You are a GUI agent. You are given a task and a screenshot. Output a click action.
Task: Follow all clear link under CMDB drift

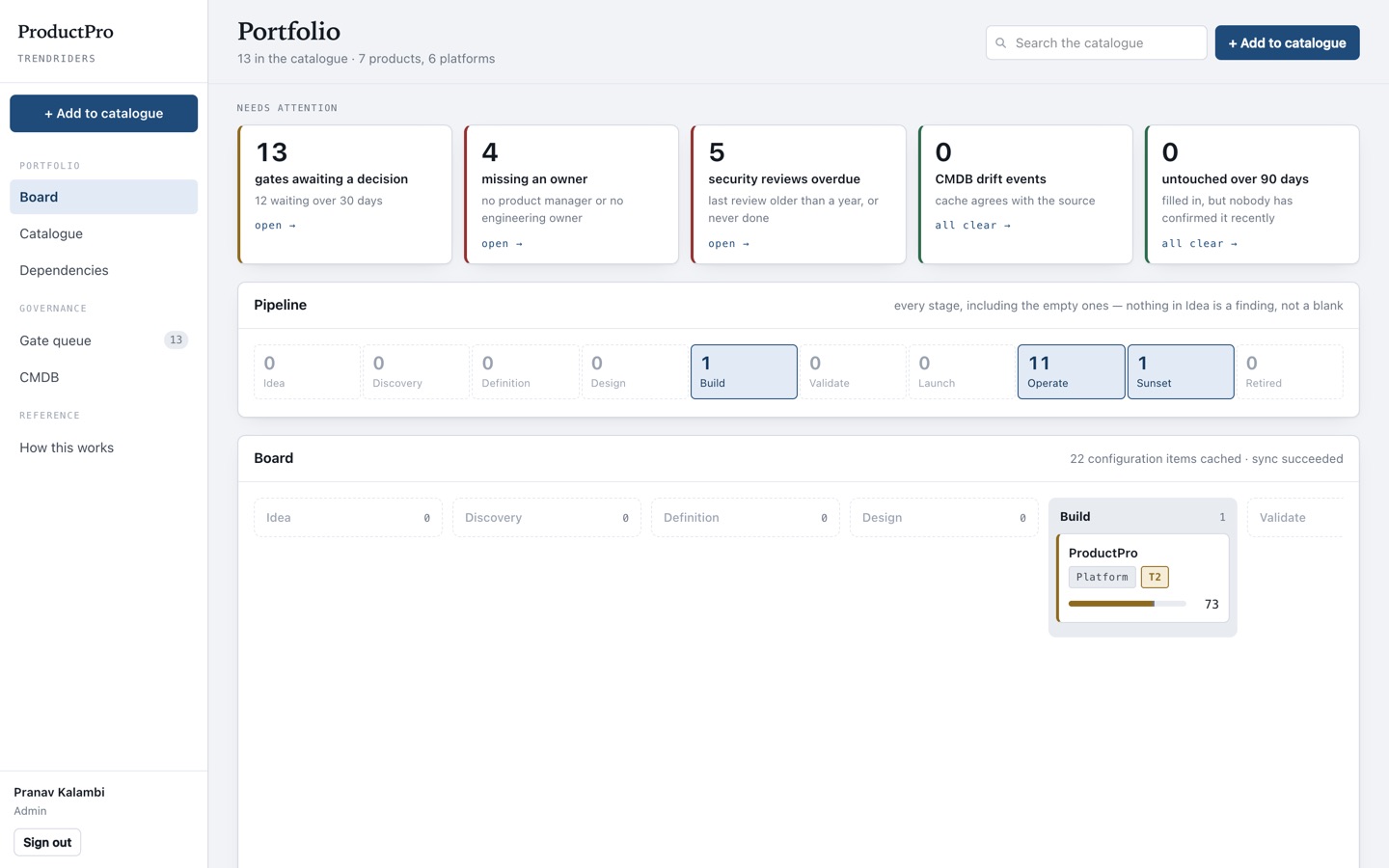(x=972, y=226)
